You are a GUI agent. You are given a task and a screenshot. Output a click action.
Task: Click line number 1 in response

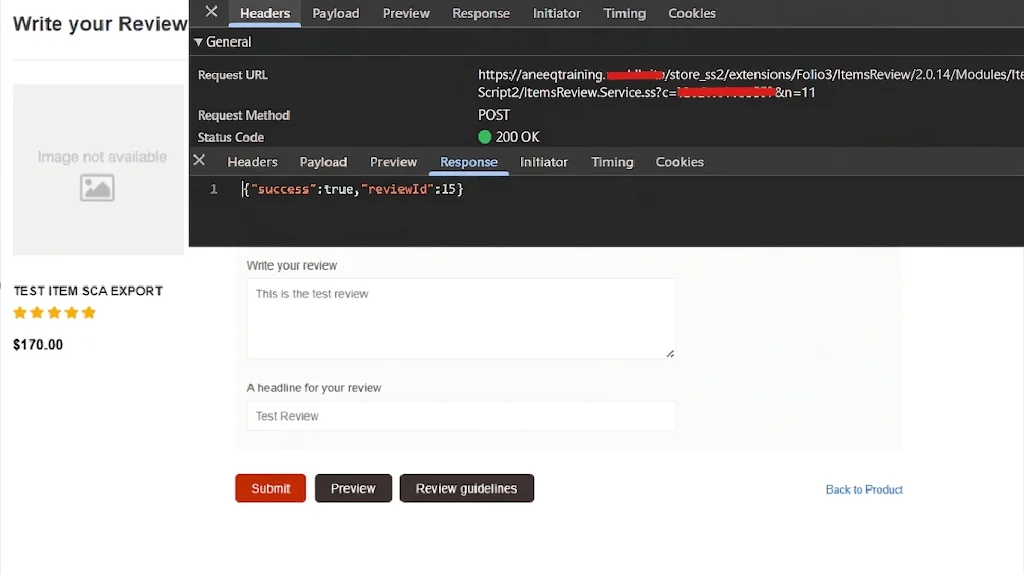coord(214,189)
